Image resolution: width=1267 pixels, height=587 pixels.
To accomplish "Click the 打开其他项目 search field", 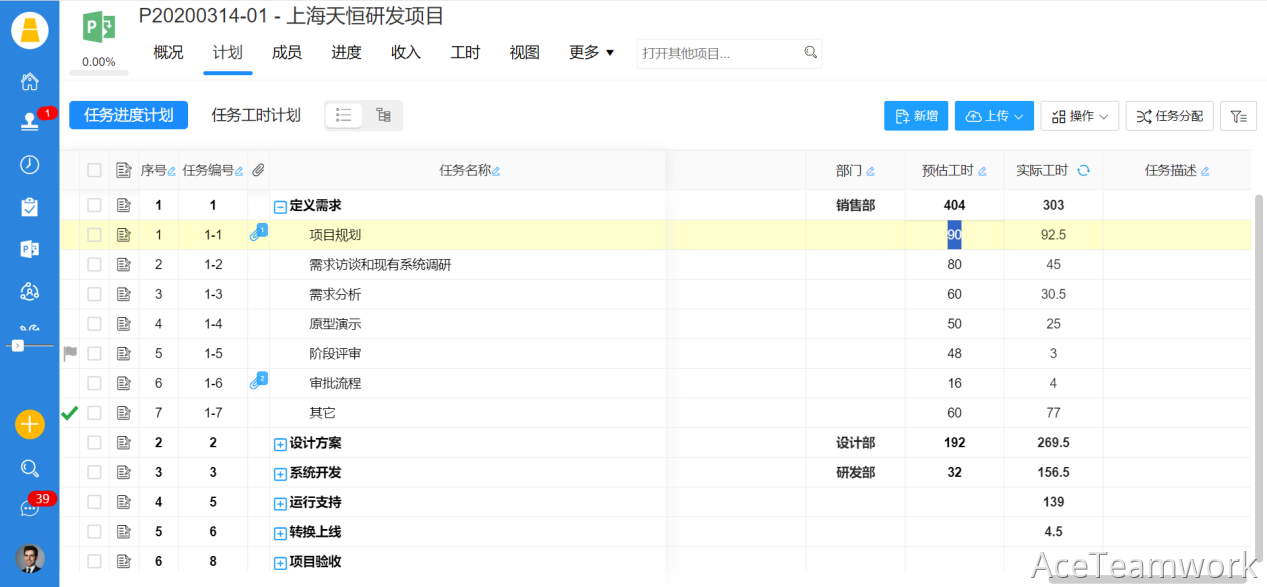I will pyautogui.click(x=720, y=53).
